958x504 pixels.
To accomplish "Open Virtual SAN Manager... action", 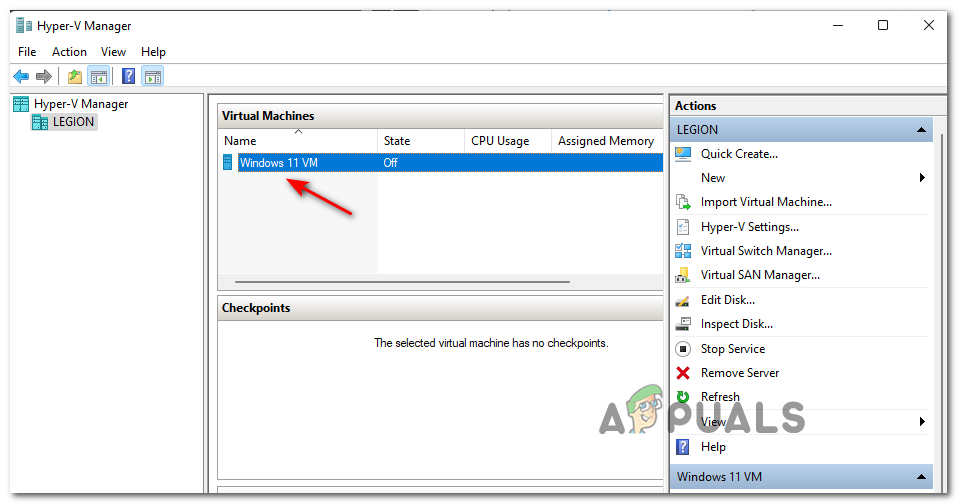I will (760, 276).
